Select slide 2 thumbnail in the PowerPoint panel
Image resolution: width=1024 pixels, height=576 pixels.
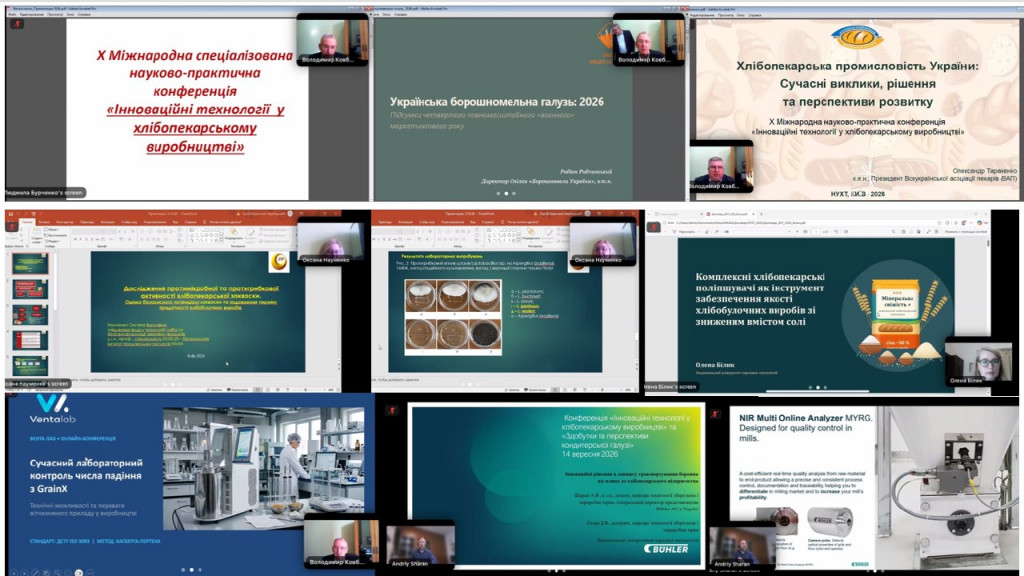30,289
